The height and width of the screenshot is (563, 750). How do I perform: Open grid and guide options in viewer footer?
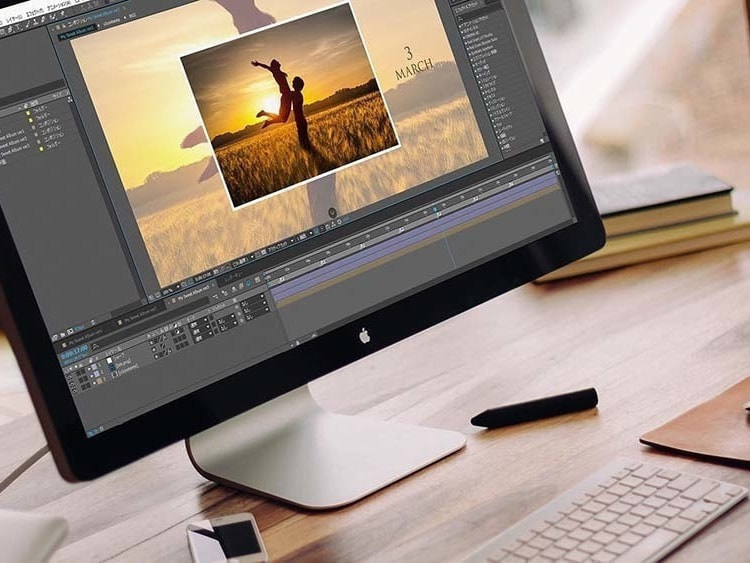coord(185,283)
